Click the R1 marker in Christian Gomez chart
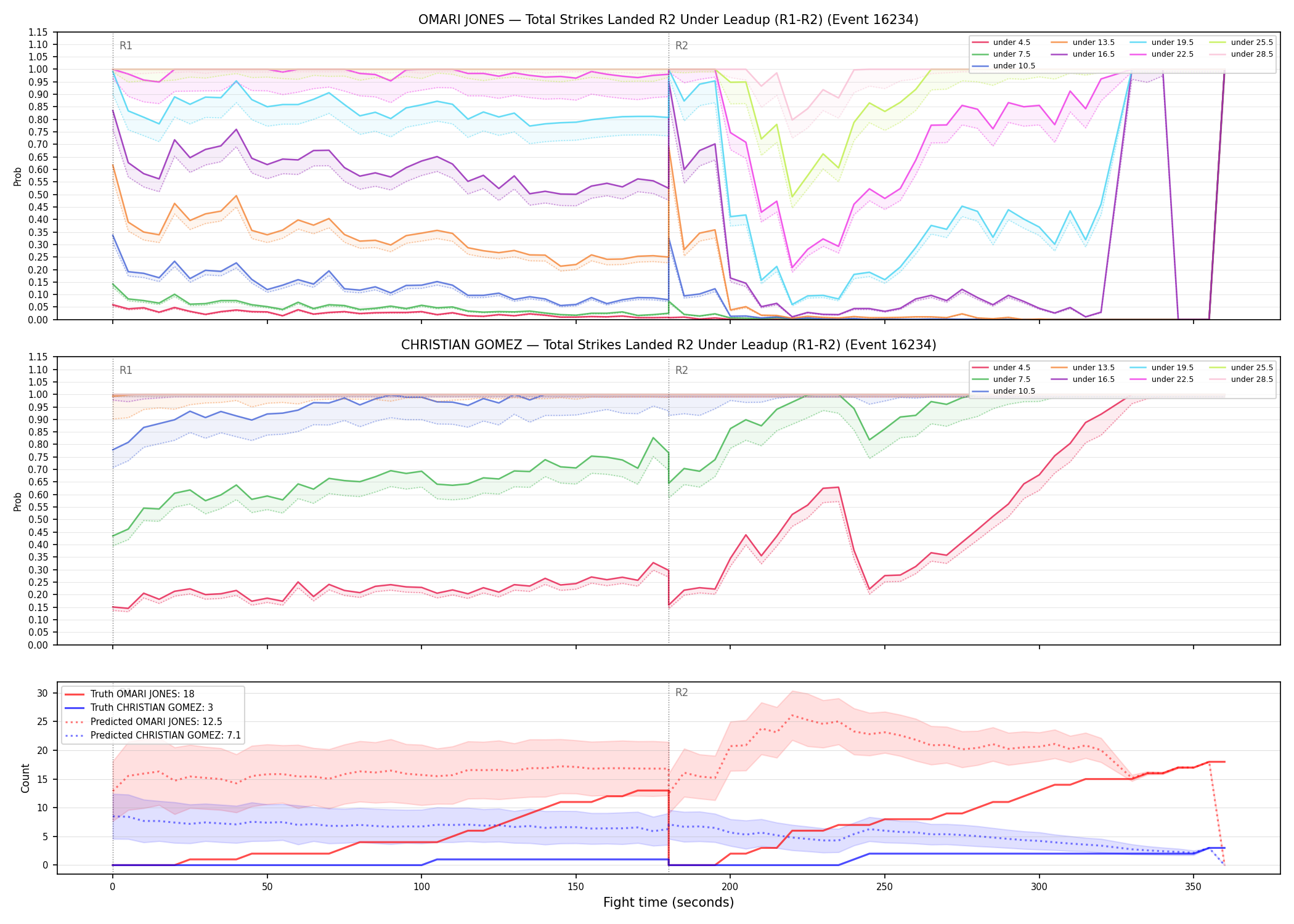Screen dimensions: 1294x924 [126, 370]
